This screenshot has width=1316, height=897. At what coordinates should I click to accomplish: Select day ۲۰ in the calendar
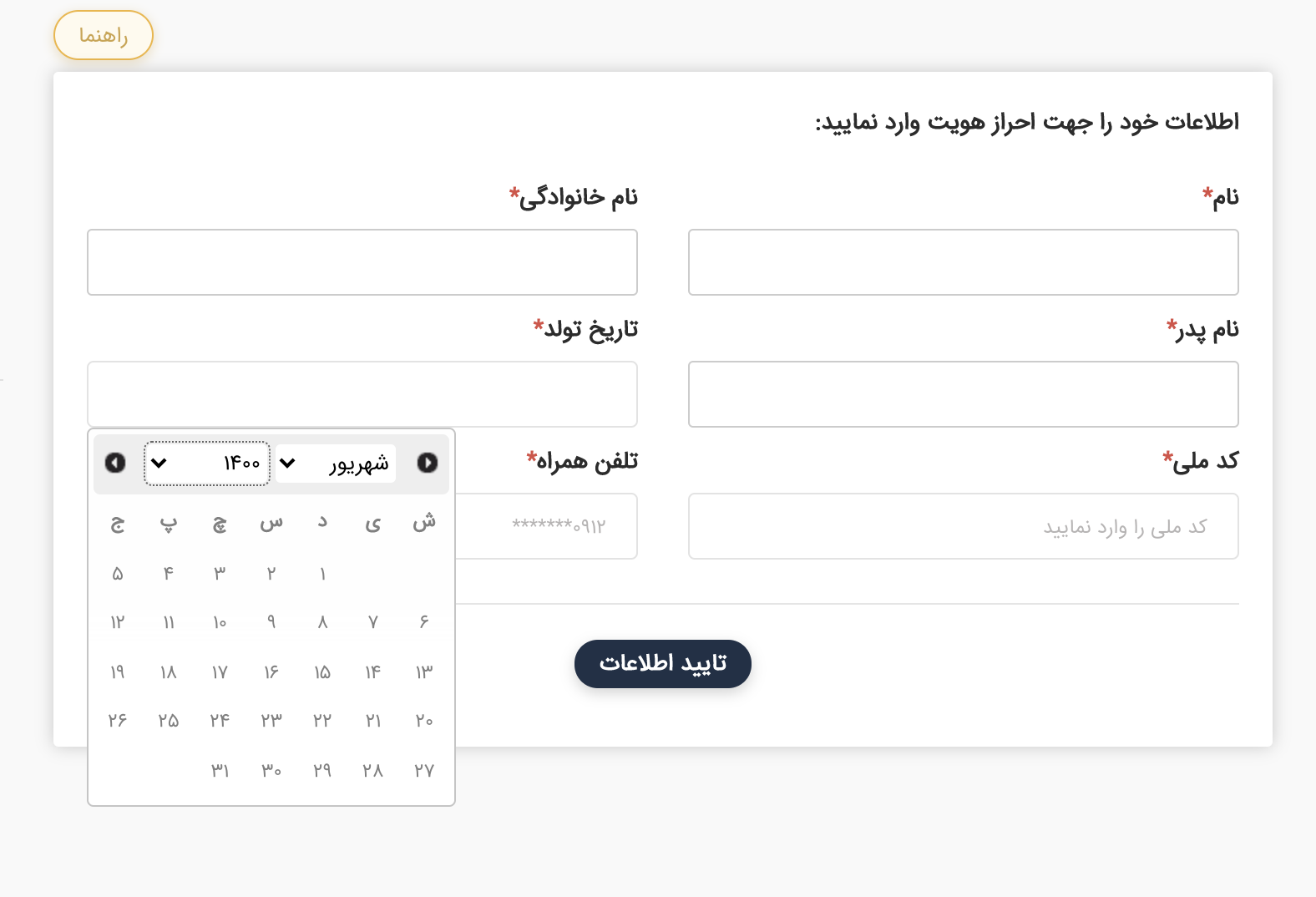(424, 720)
